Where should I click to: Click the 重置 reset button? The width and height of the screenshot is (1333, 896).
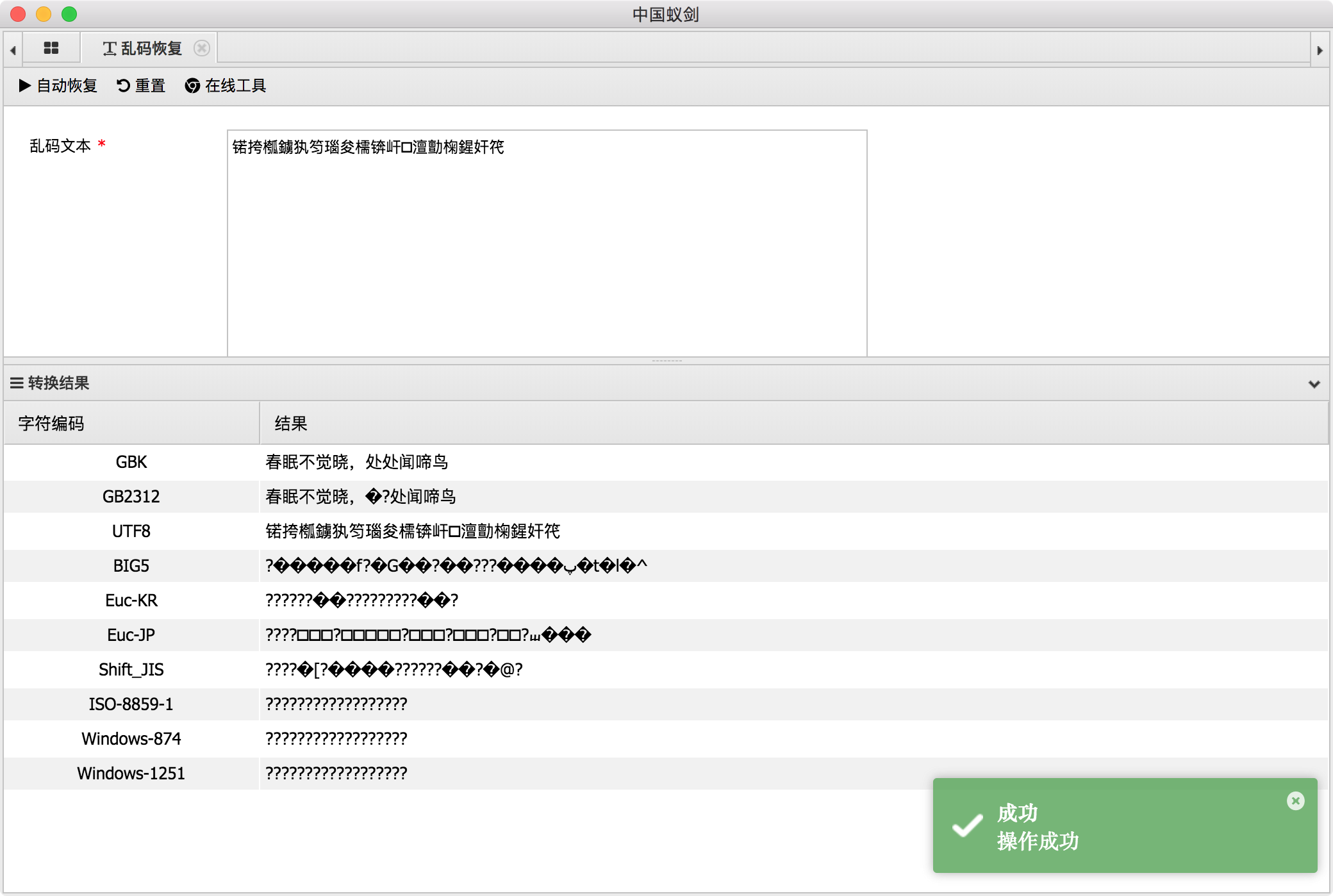tap(141, 85)
